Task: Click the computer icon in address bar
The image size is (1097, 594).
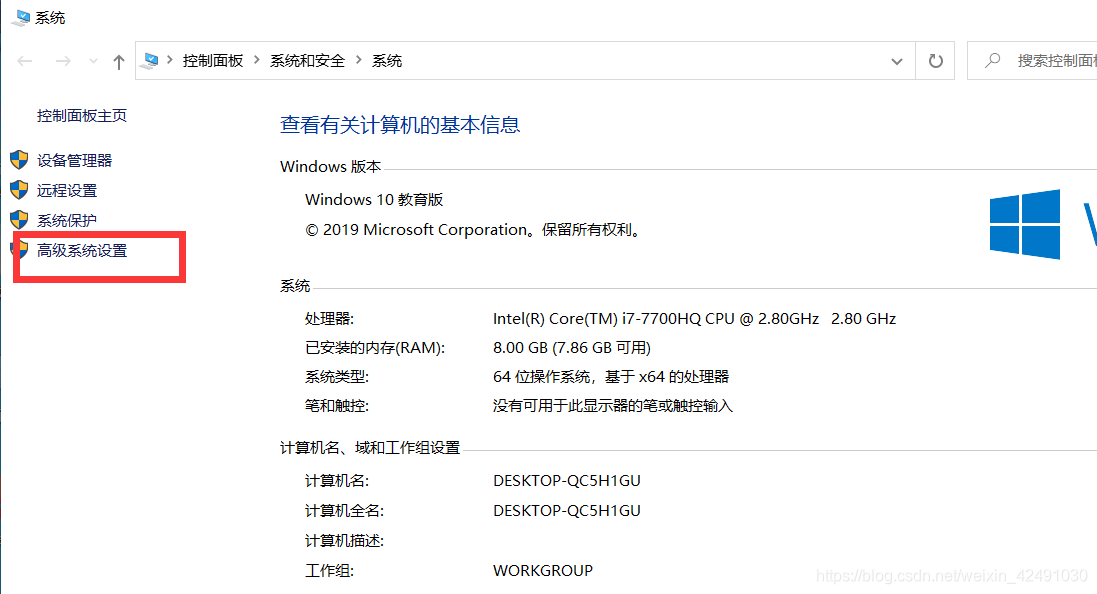Action: (x=149, y=61)
